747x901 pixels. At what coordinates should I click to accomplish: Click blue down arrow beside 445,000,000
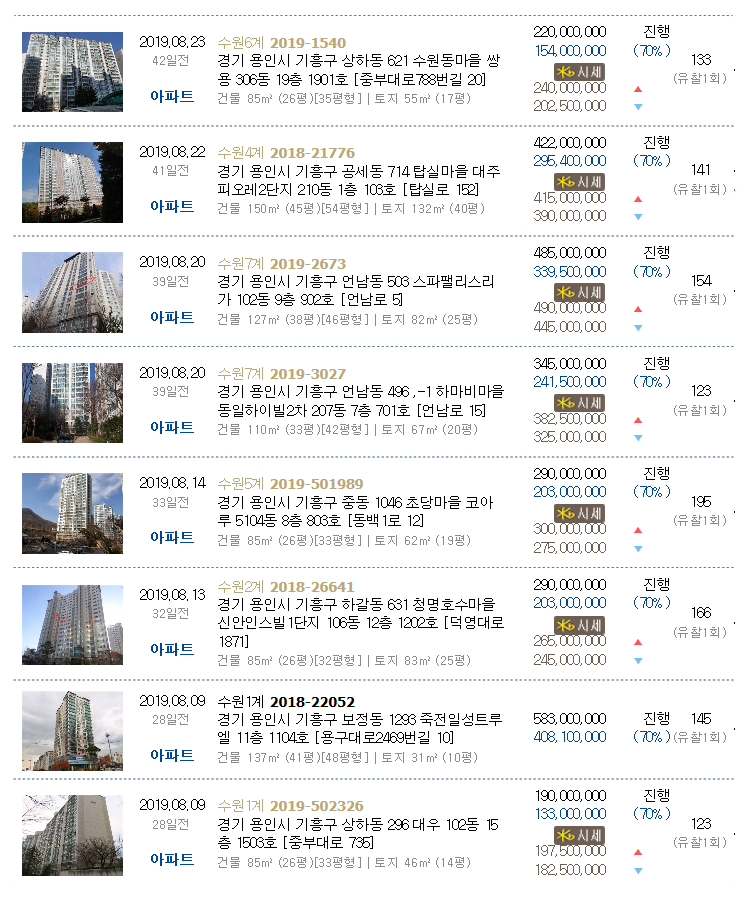638,328
